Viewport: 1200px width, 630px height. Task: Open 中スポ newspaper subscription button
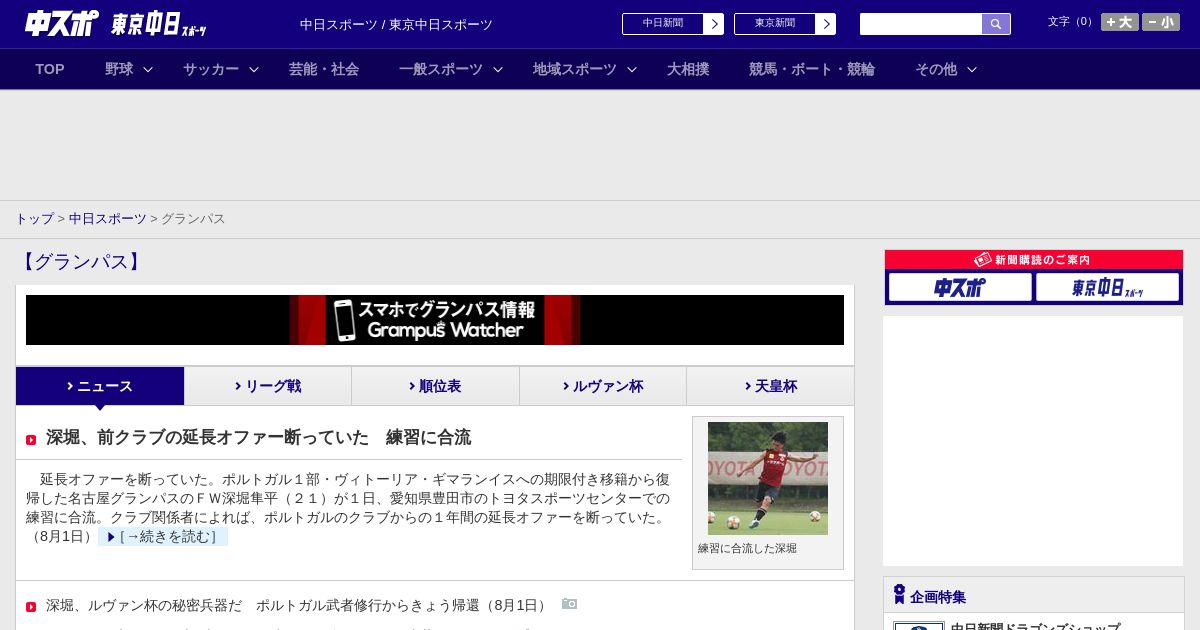pyautogui.click(x=960, y=287)
